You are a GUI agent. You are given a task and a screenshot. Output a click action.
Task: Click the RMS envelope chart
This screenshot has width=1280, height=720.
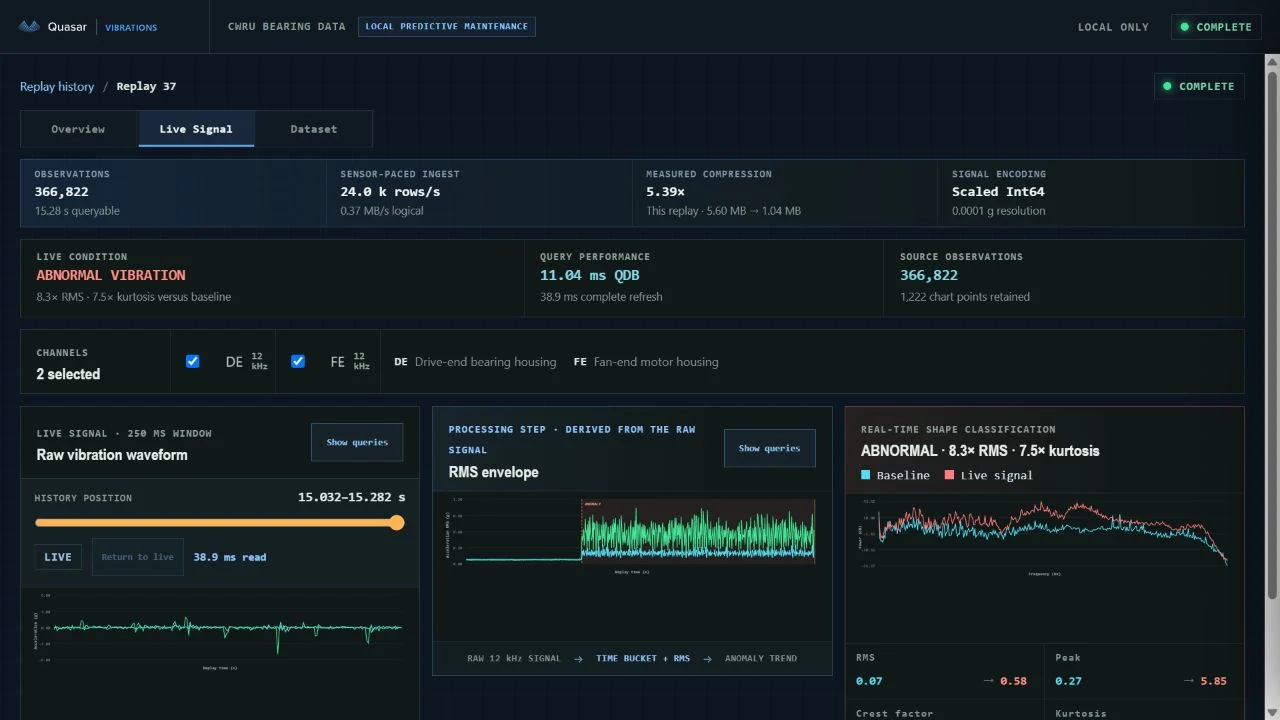[632, 535]
